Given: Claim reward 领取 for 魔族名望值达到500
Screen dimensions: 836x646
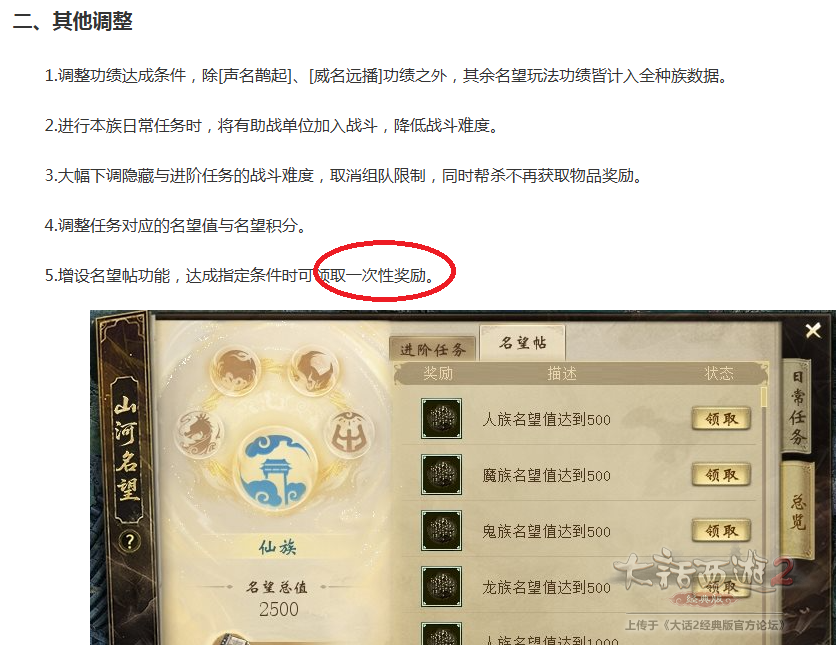Looking at the screenshot, I should pos(721,475).
